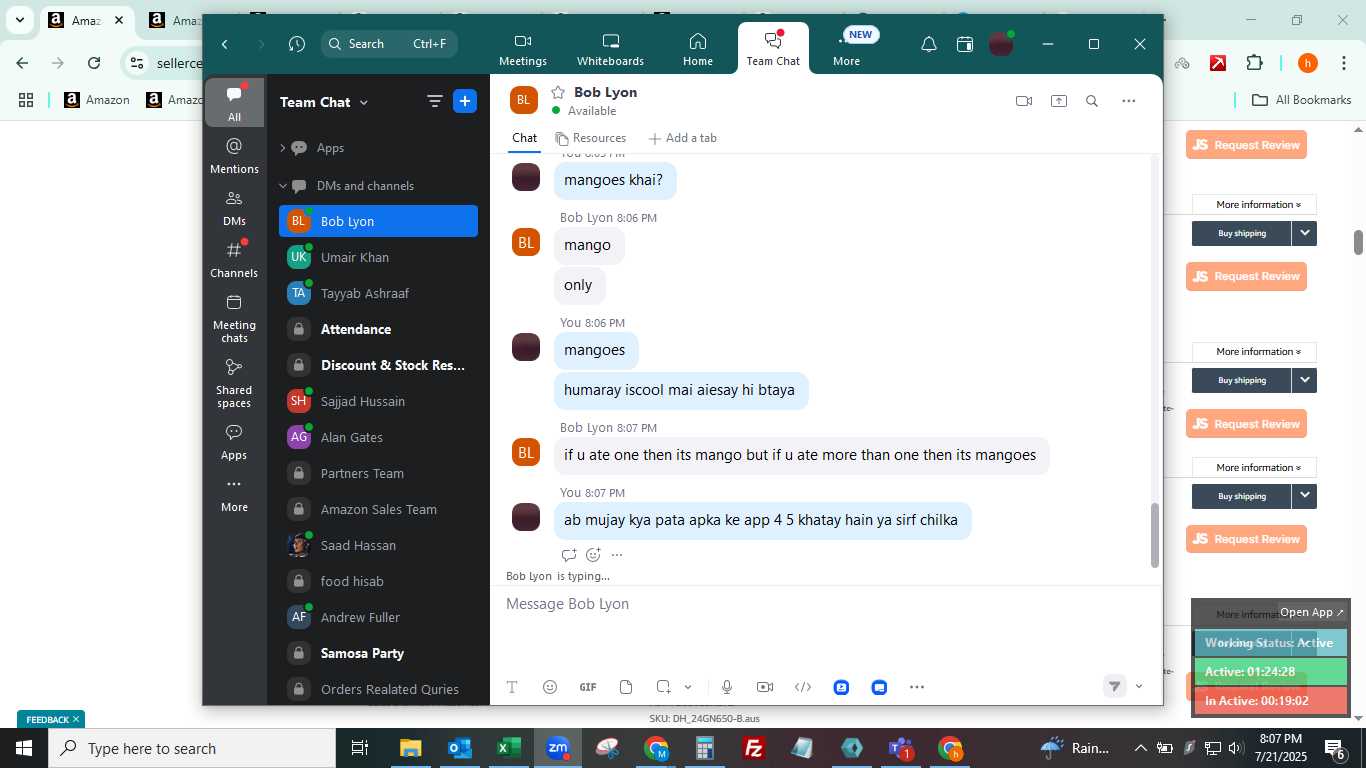
Task: Open the GIF picker
Action: (x=588, y=687)
